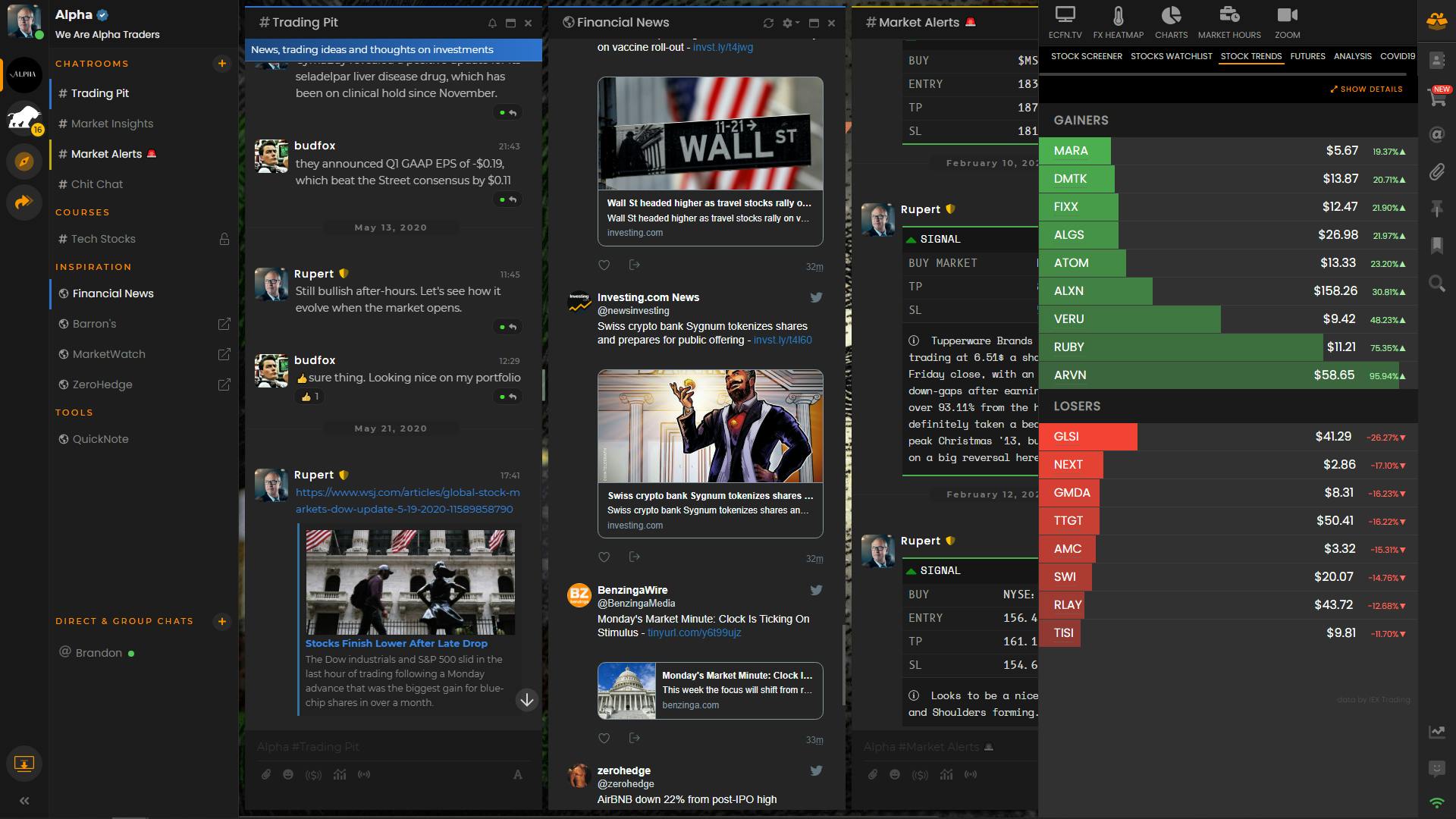Image resolution: width=1456 pixels, height=819 pixels.
Task: Open the compass discover icon in left rail
Action: click(x=24, y=162)
